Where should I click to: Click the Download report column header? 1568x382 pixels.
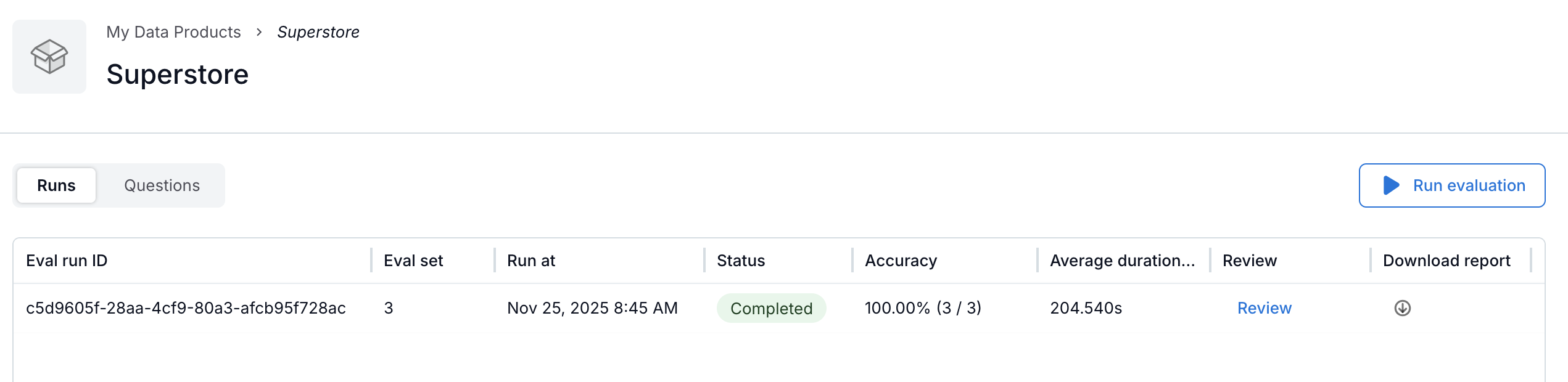1446,261
